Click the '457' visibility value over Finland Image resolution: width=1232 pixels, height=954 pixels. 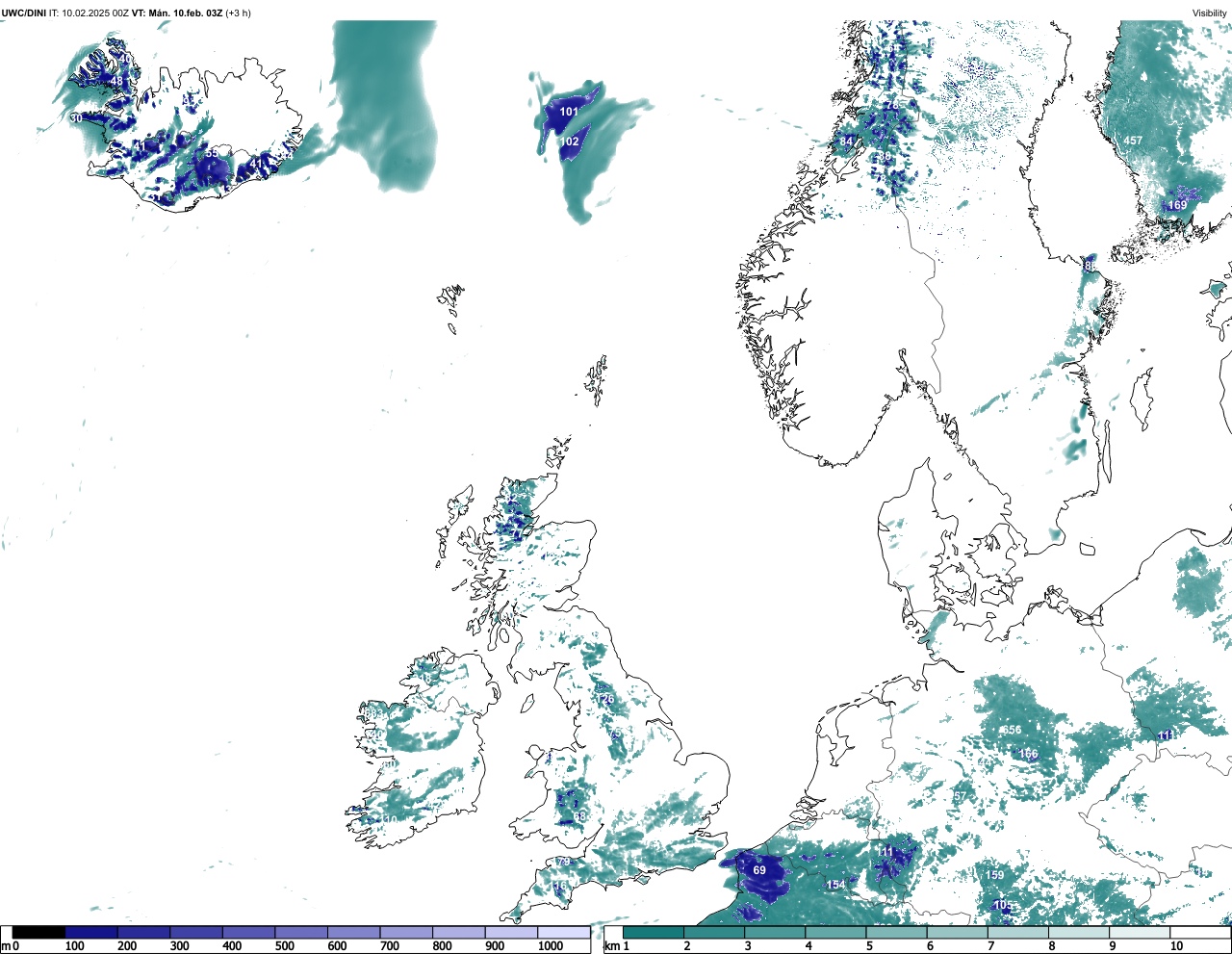pos(1133,141)
